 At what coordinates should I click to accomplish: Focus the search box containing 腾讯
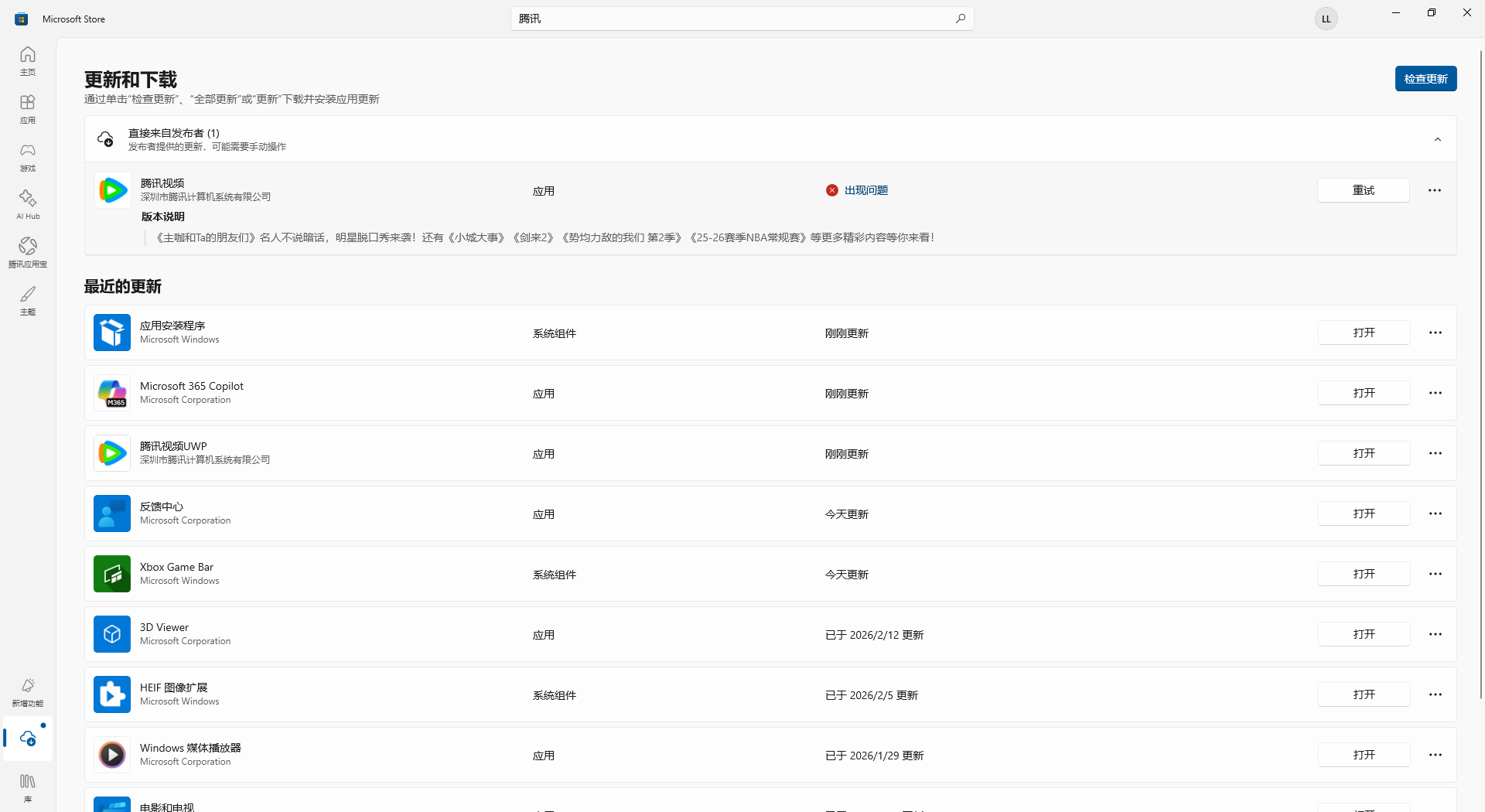pos(742,19)
